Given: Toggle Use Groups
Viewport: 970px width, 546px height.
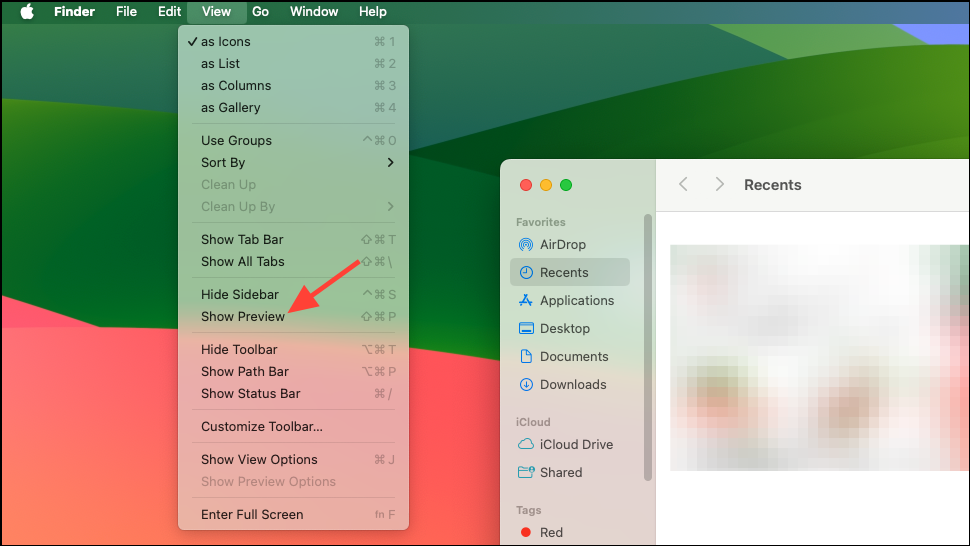Looking at the screenshot, I should point(293,140).
